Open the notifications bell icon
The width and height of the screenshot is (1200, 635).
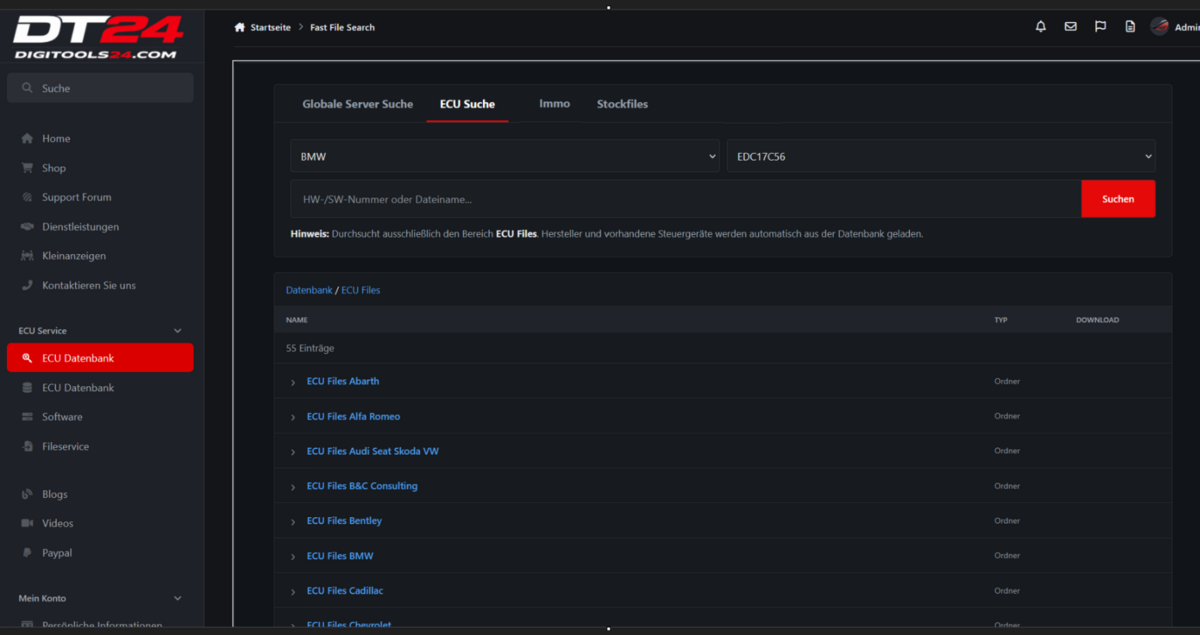pyautogui.click(x=1040, y=27)
